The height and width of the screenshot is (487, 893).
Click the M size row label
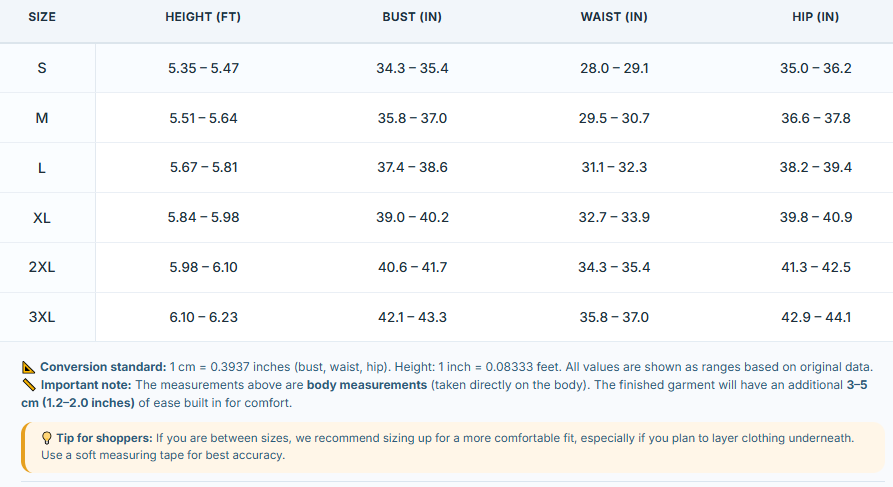(42, 118)
